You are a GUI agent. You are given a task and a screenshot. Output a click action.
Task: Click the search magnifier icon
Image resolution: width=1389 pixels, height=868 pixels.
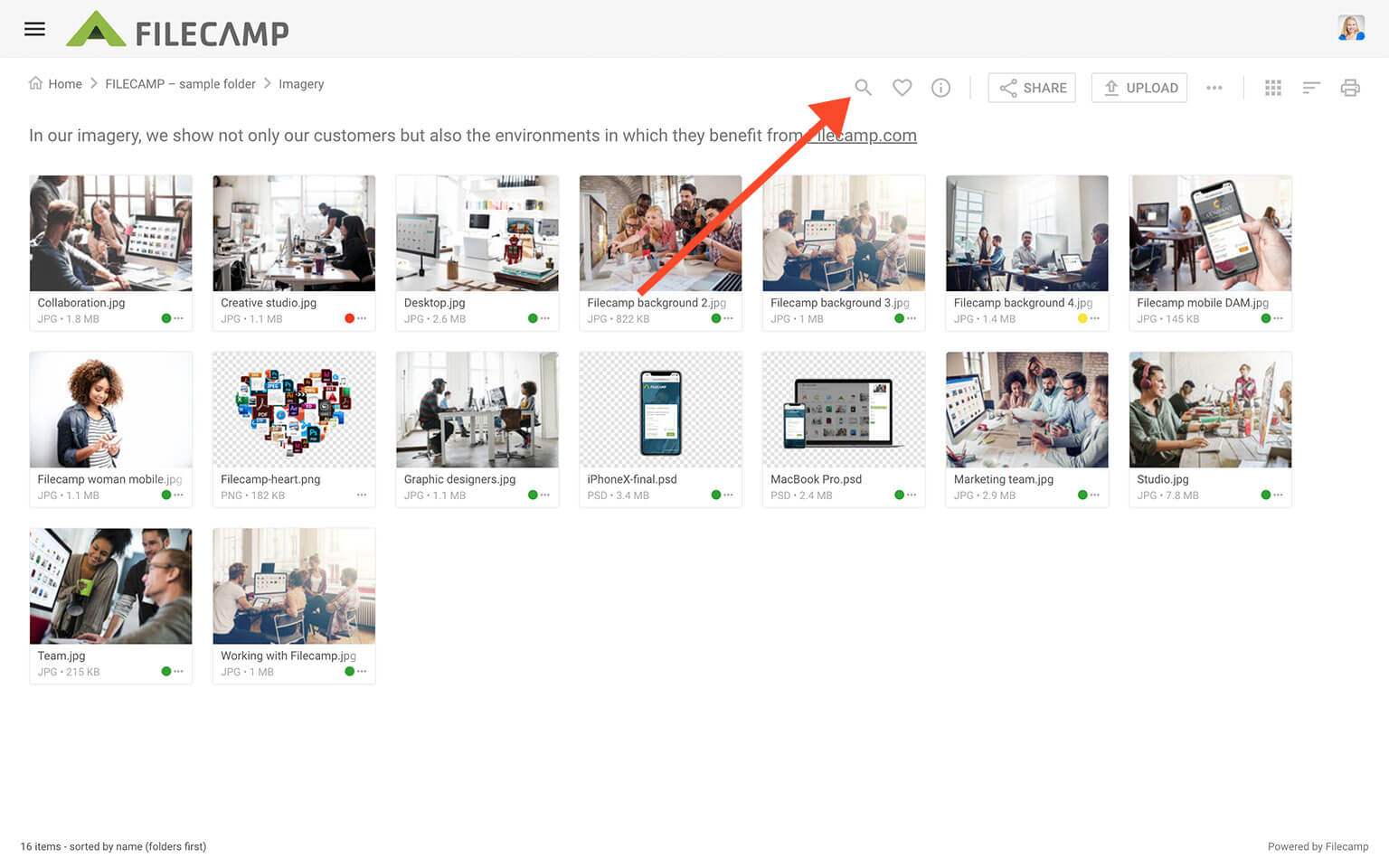(863, 88)
